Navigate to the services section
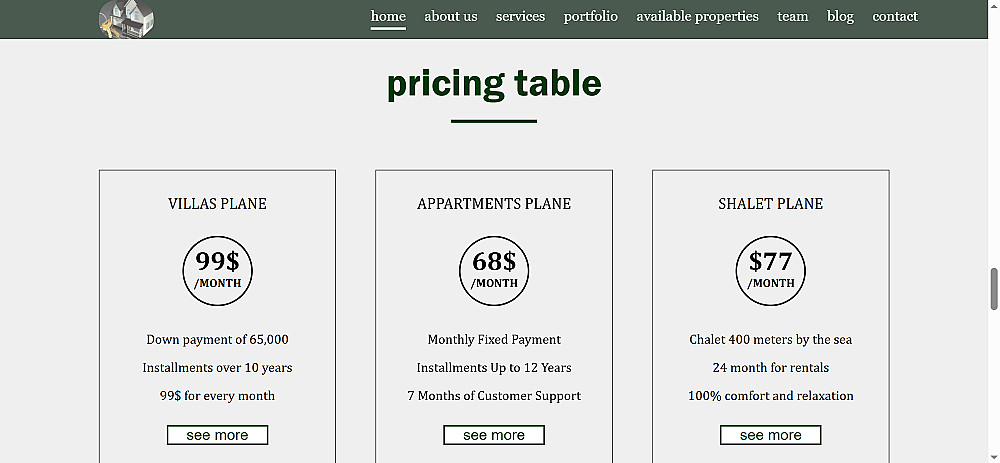This screenshot has width=1000, height=463. click(x=520, y=16)
